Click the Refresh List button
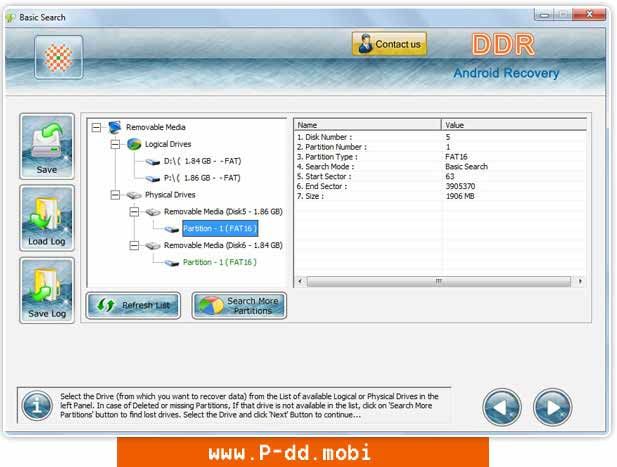Viewport: 617px width, 467px height. pyautogui.click(x=133, y=305)
